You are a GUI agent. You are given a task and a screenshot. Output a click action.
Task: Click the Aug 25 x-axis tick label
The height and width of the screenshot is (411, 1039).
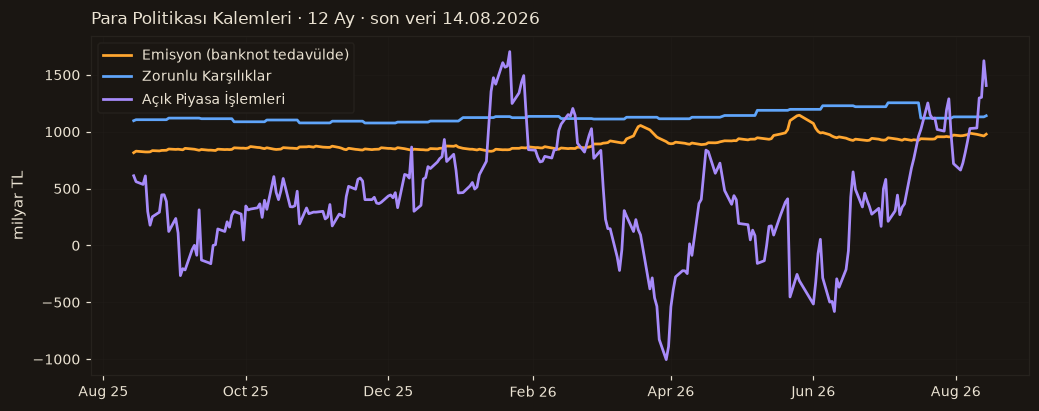click(103, 391)
